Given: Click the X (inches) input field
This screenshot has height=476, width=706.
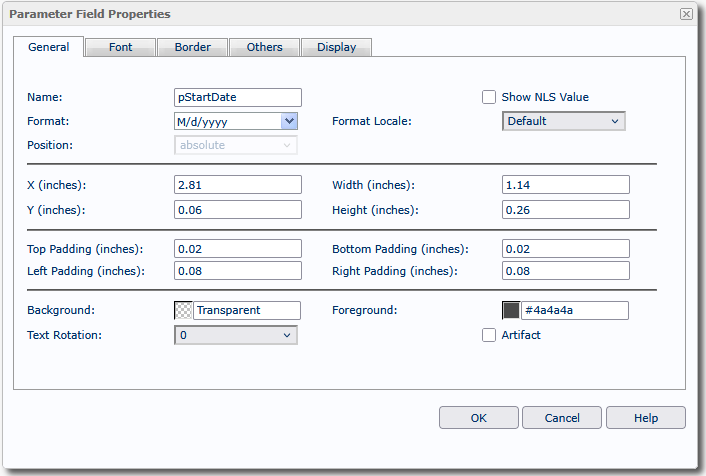Looking at the screenshot, I should click(238, 184).
